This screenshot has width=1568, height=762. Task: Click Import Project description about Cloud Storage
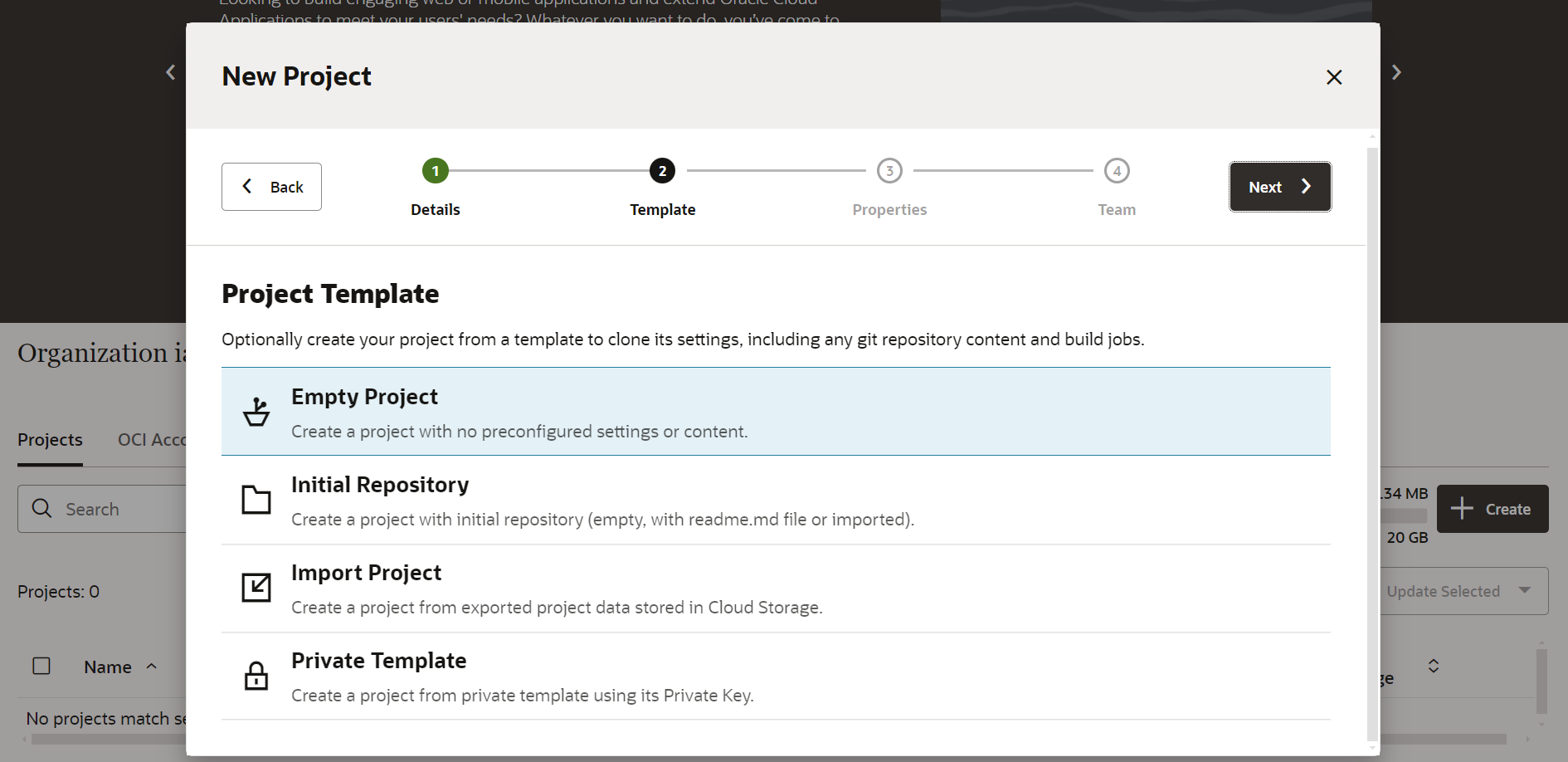coord(557,608)
